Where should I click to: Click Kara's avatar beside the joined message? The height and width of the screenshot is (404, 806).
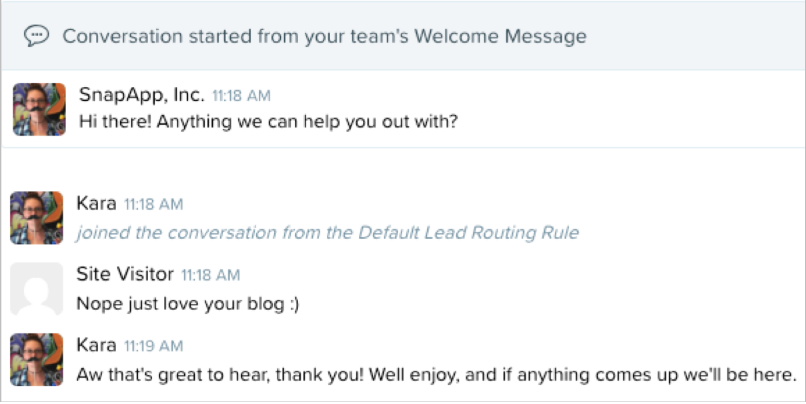coord(36,218)
